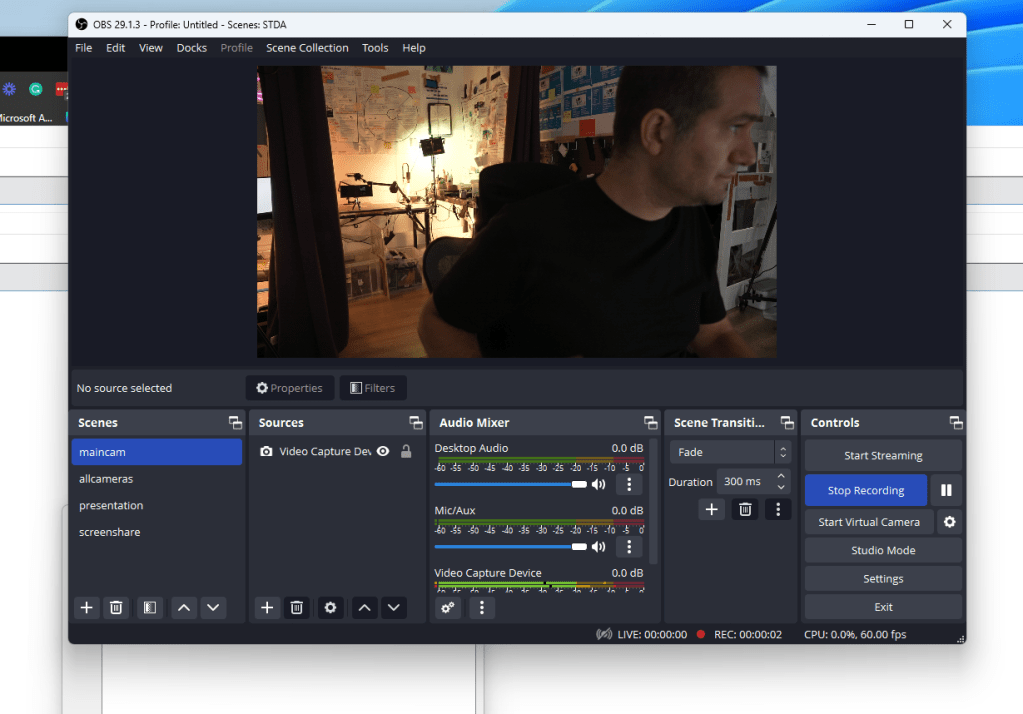This screenshot has height=714, width=1023.
Task: Move scene up arrow in Scenes
Action: tap(184, 608)
